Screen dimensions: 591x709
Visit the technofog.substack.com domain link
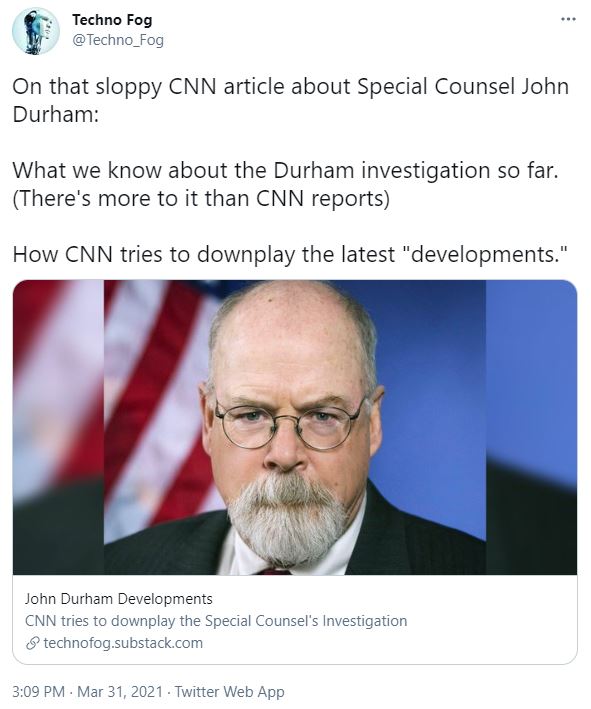pos(123,643)
